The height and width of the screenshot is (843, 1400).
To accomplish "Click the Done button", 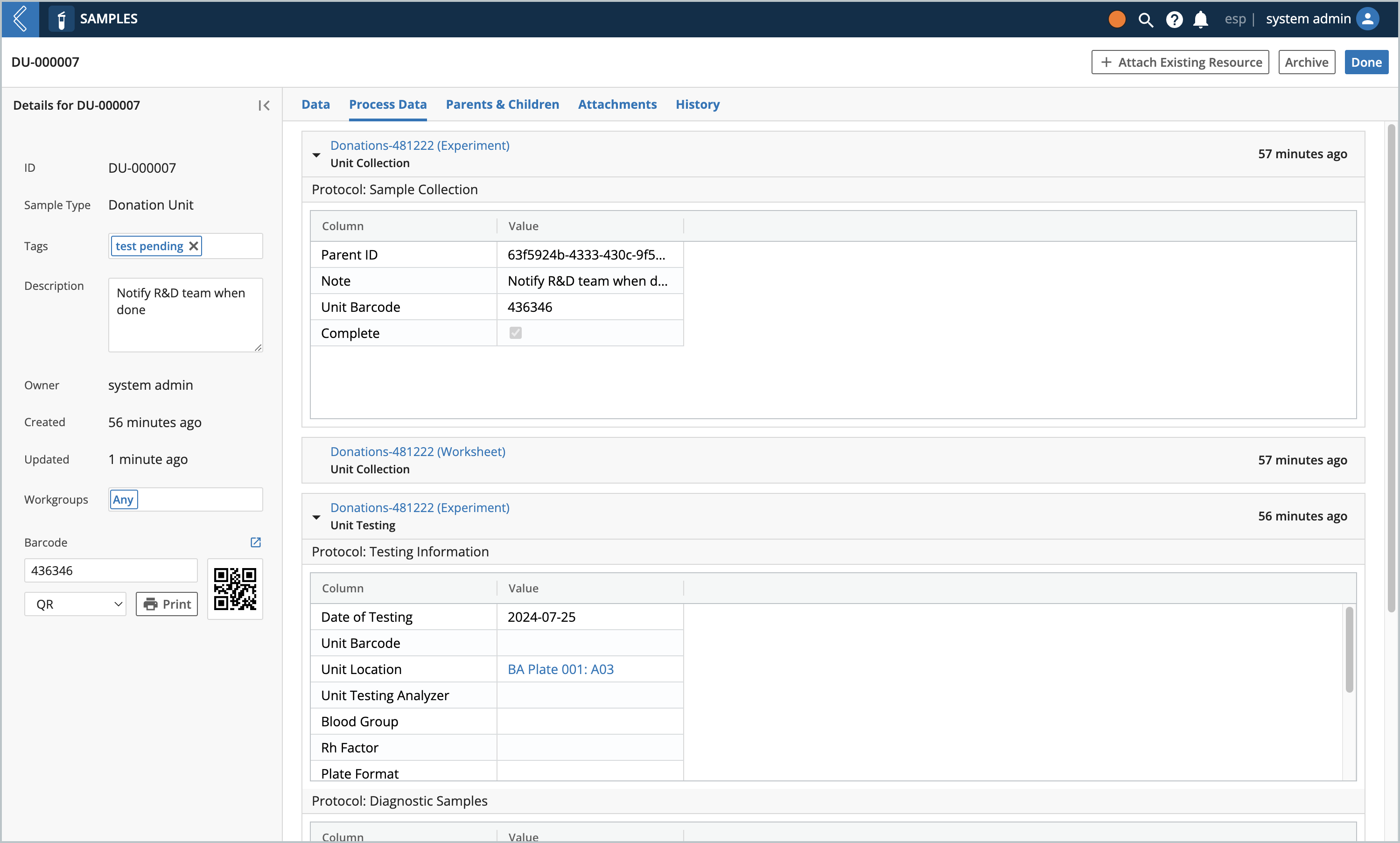I will tap(1366, 63).
